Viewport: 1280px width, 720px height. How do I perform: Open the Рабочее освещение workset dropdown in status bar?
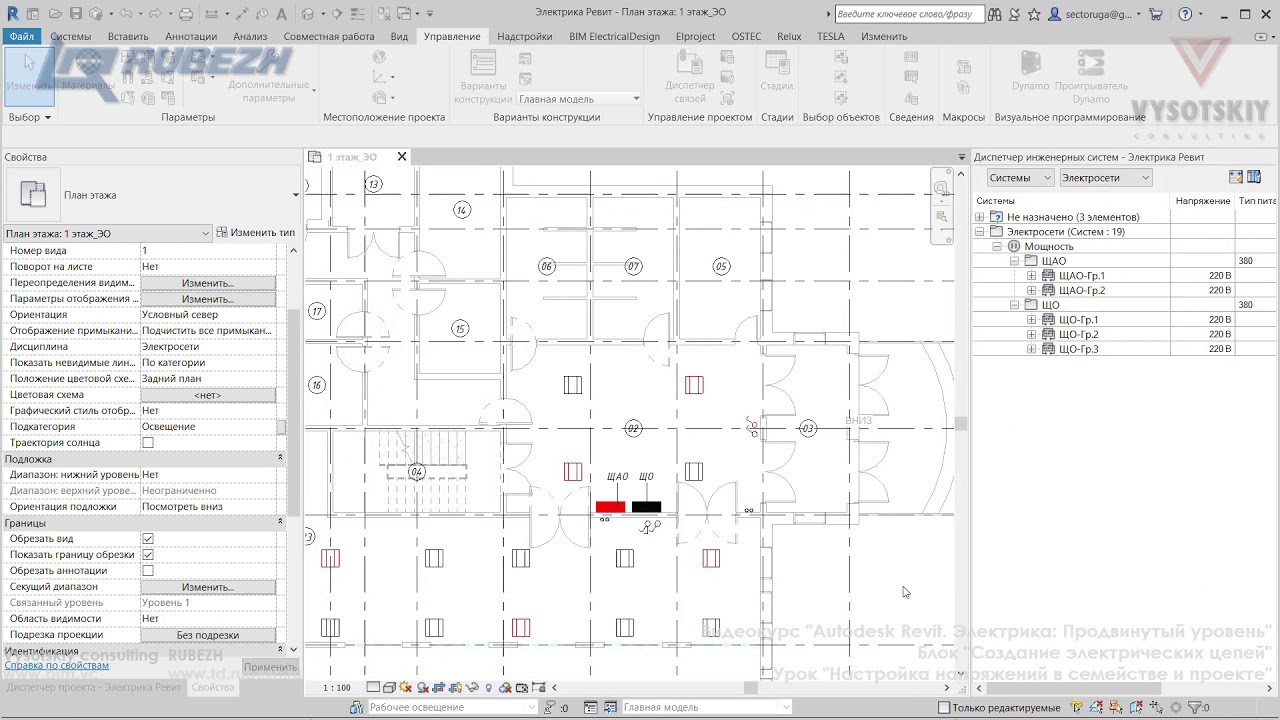tap(452, 707)
